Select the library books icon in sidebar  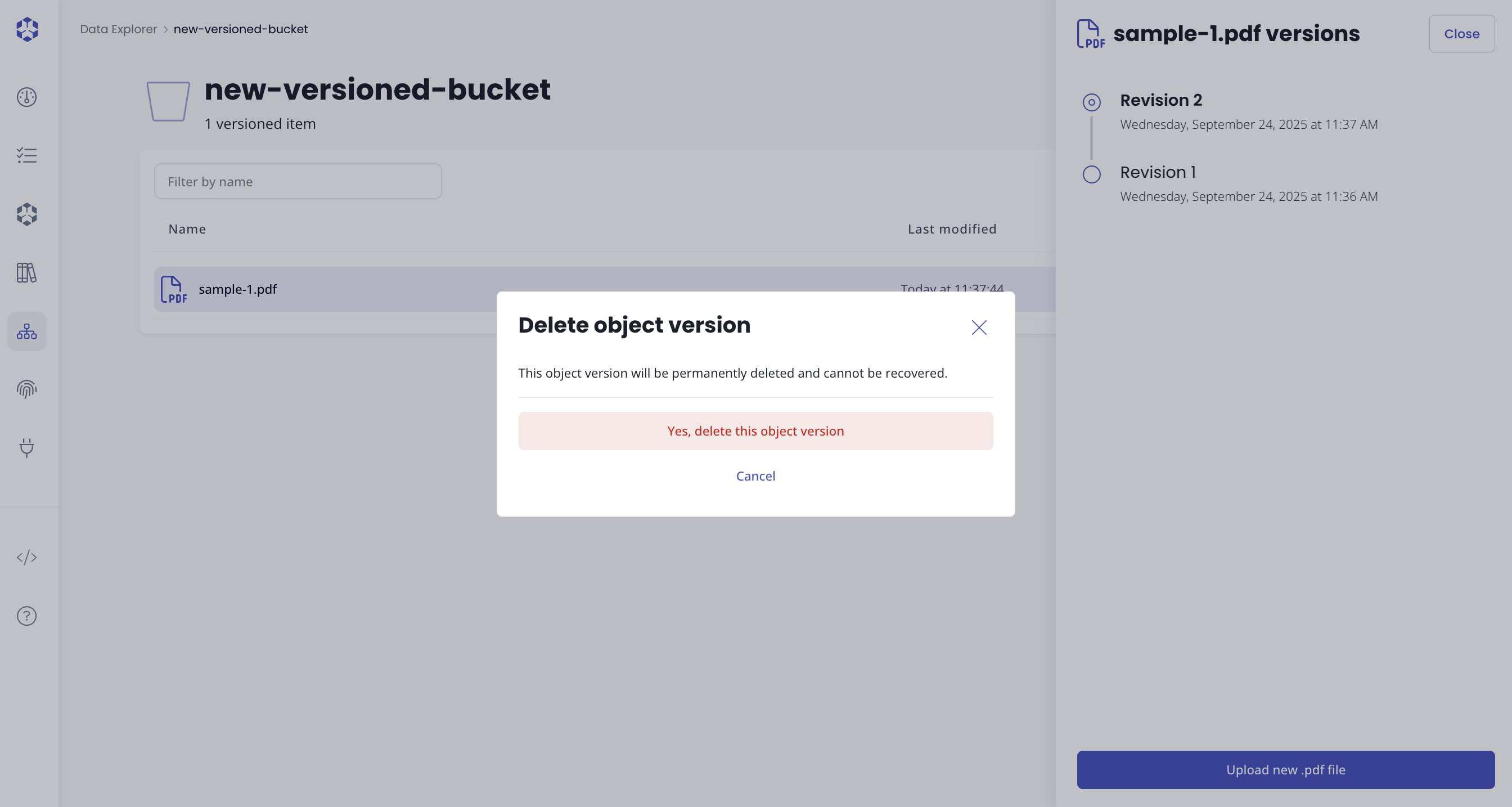[x=26, y=273]
